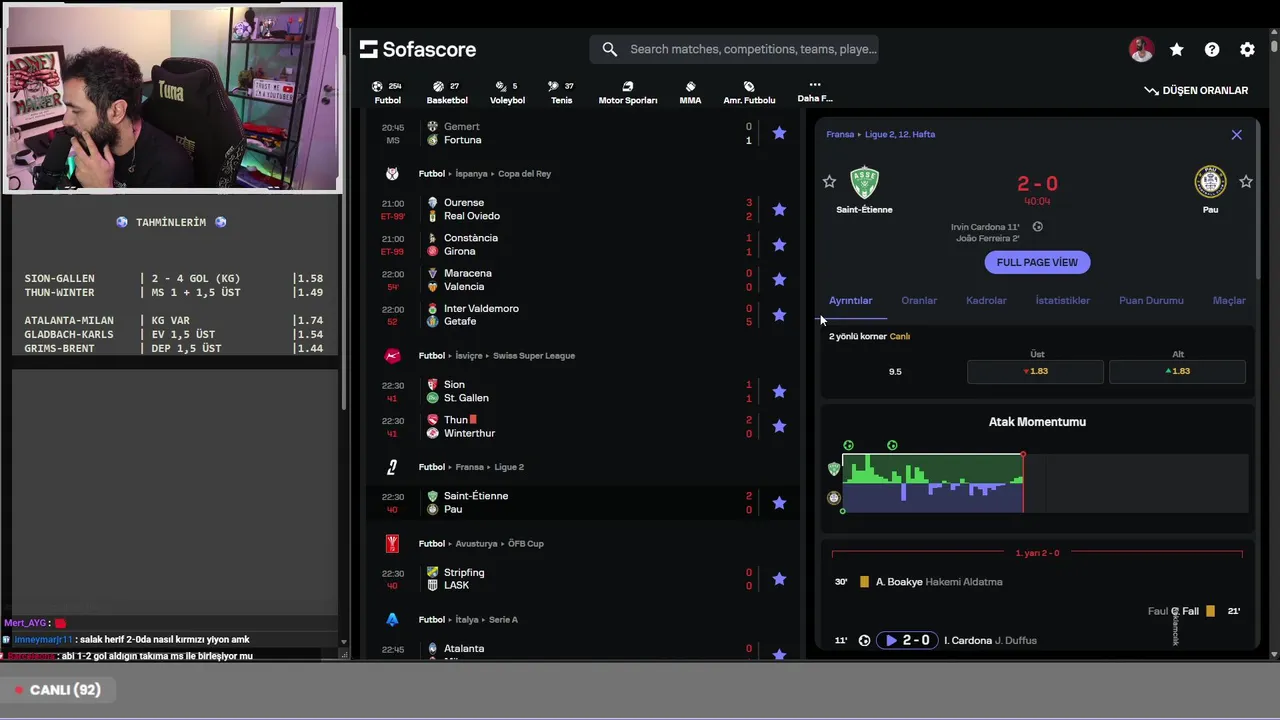
Task: Select the Motor Sporları icon
Action: point(628,92)
